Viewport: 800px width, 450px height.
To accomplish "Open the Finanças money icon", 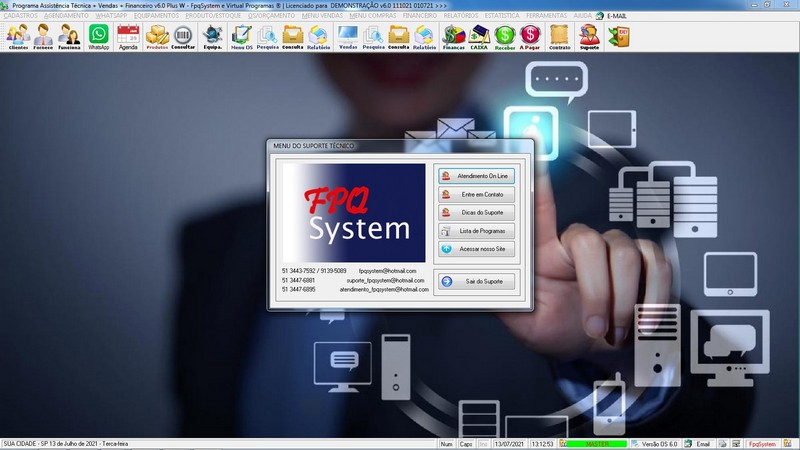I will tap(454, 37).
